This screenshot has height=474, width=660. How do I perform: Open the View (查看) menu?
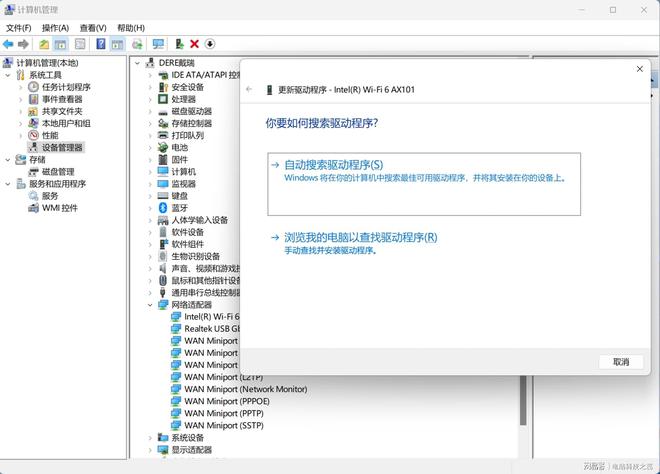coord(93,28)
